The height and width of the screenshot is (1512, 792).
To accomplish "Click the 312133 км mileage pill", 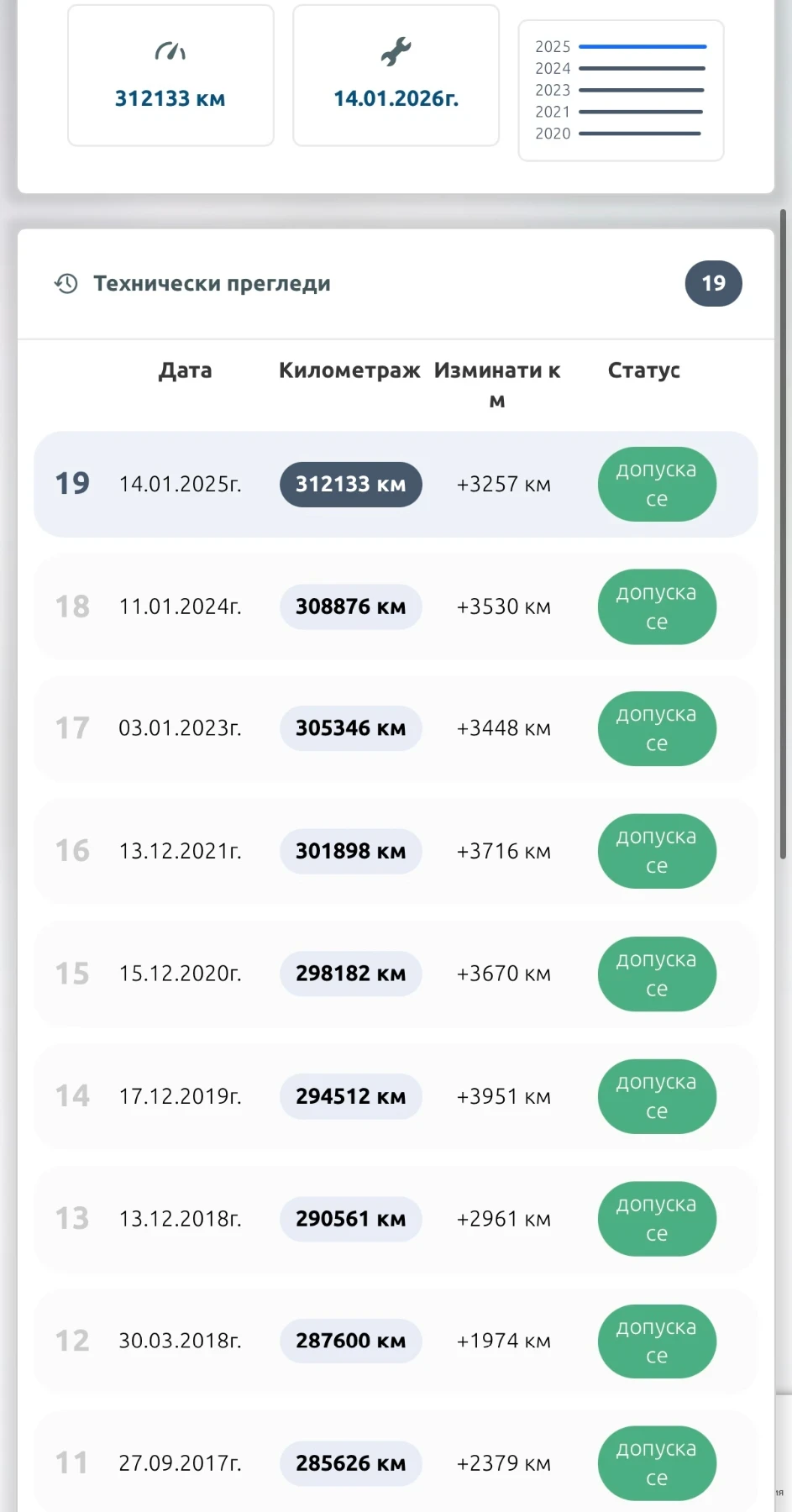I will (x=350, y=485).
